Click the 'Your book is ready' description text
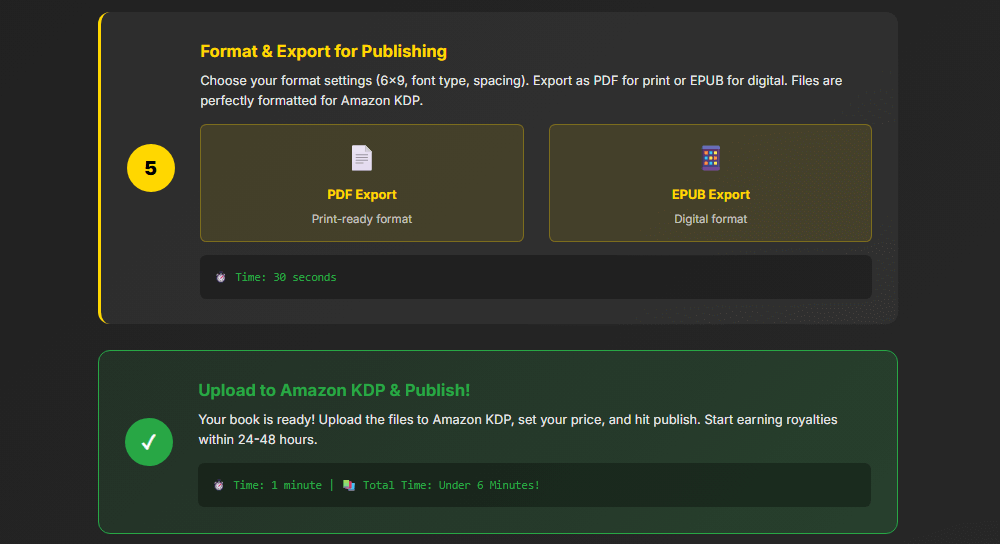 517,420
